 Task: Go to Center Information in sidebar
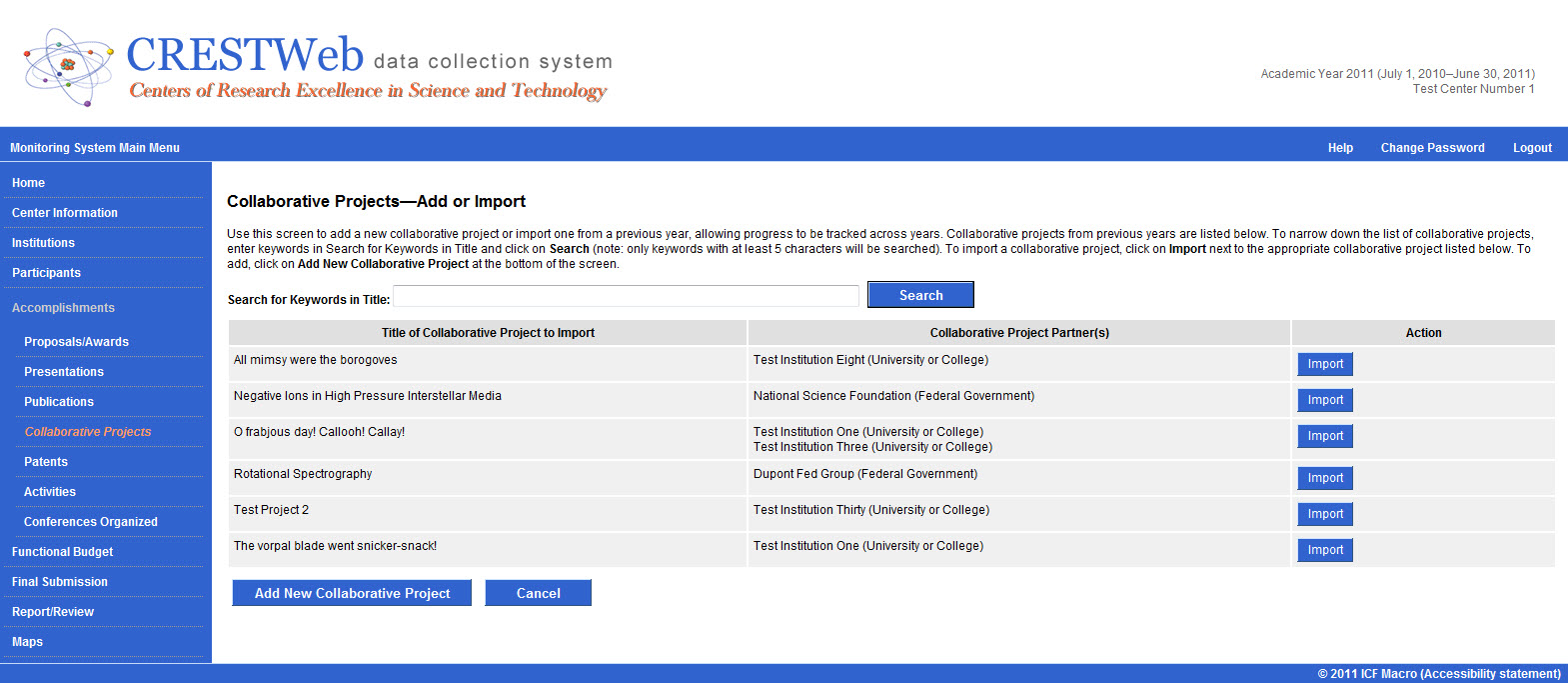(x=64, y=213)
